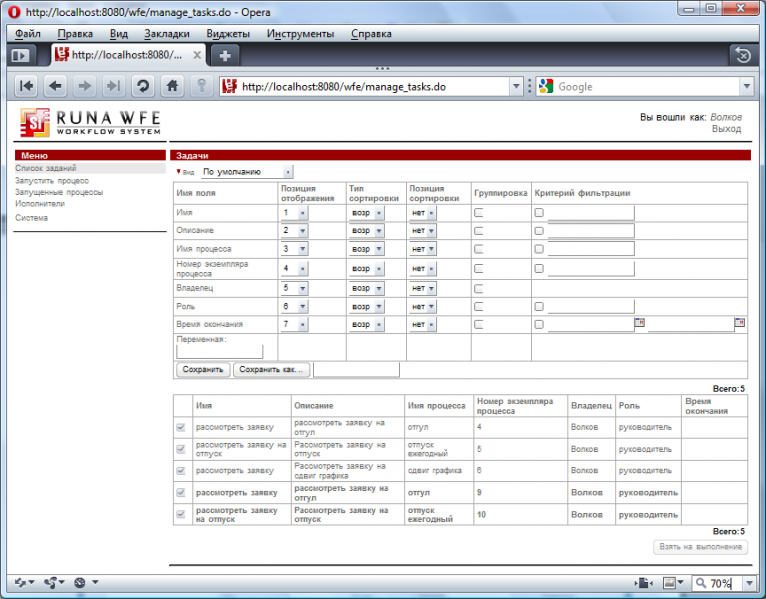766x599 pixels.
Task: Click the Wand password key icon
Action: click(x=201, y=86)
